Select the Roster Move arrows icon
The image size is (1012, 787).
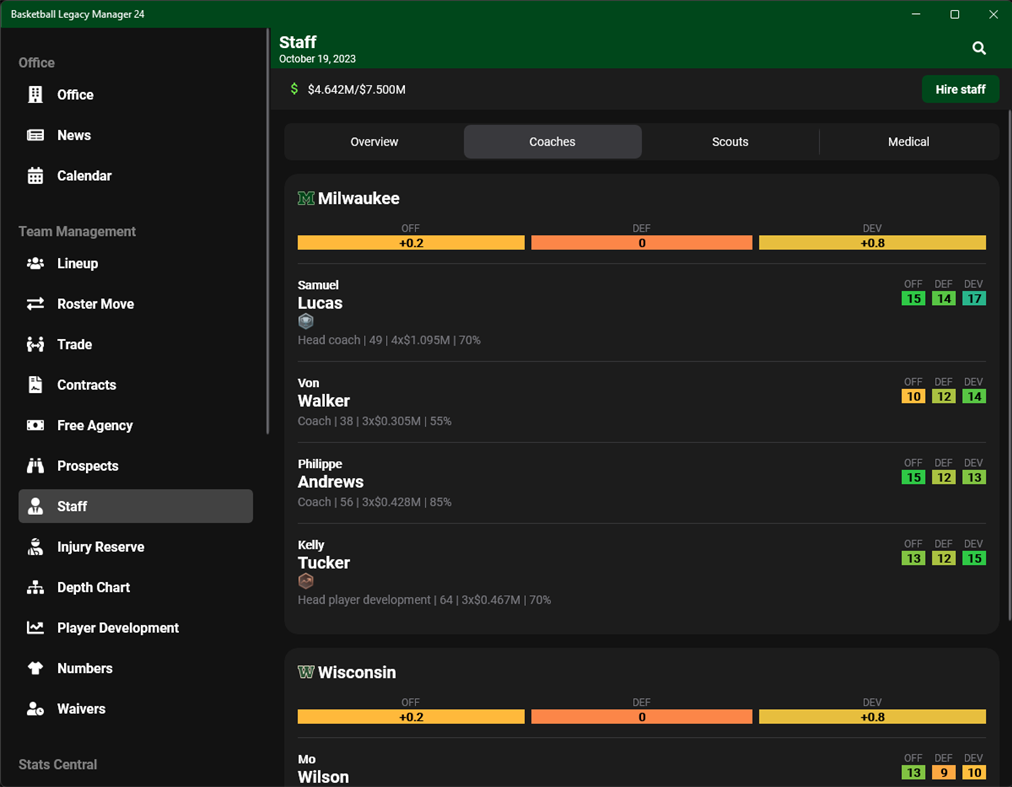click(x=35, y=303)
